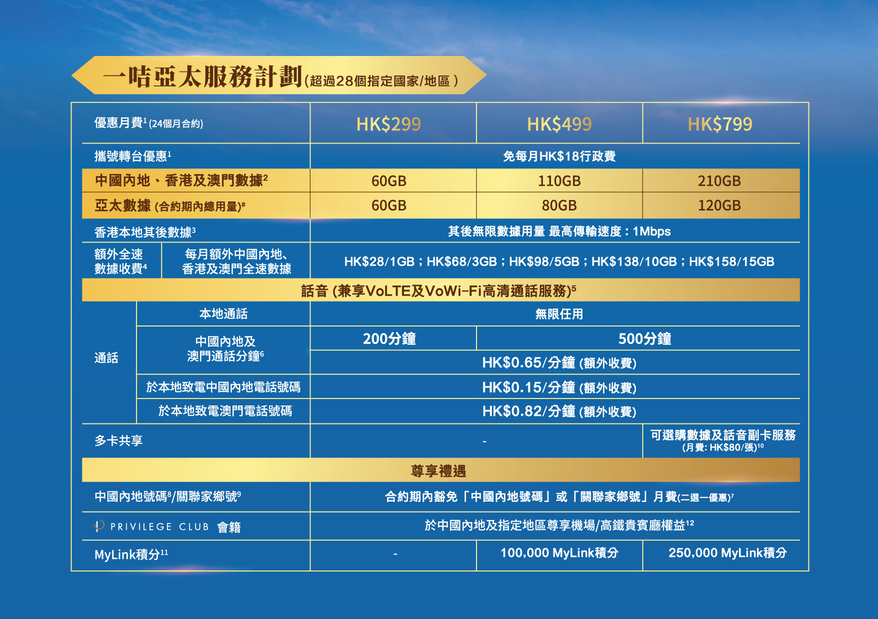Click the 110GB Mainland data cell
The image size is (878, 619).
[x=559, y=181]
